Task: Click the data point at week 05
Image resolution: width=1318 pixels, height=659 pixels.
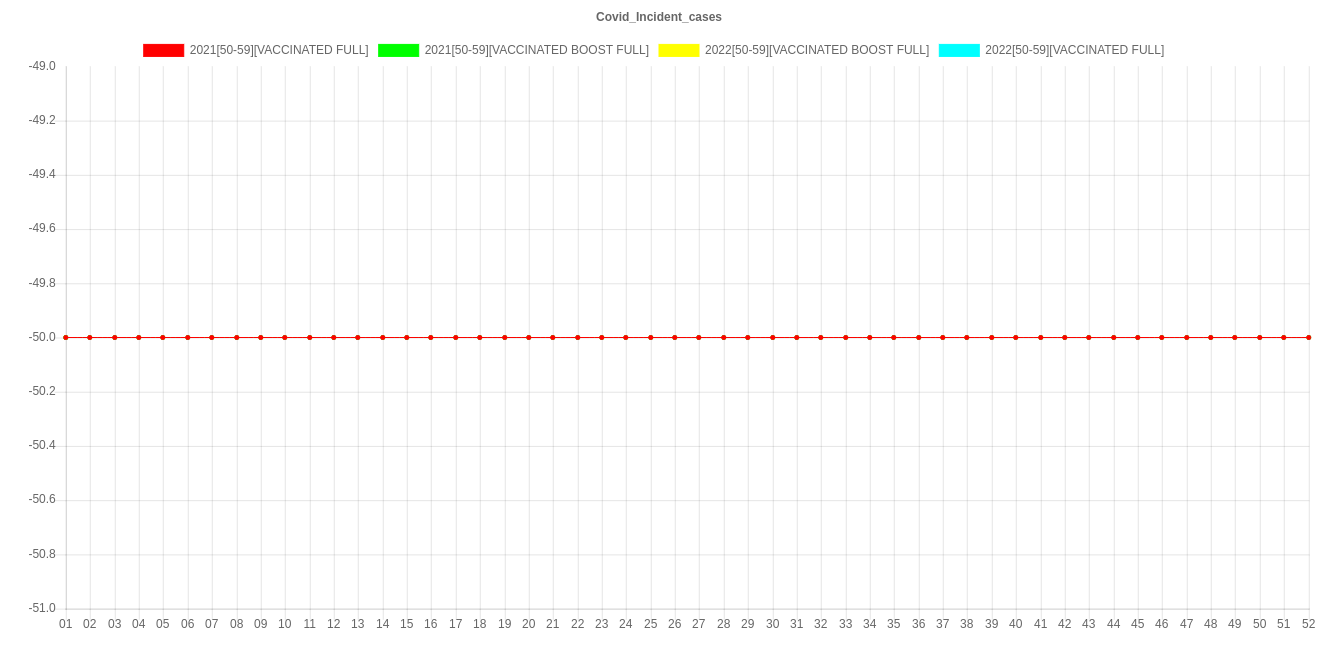Action: pos(163,337)
